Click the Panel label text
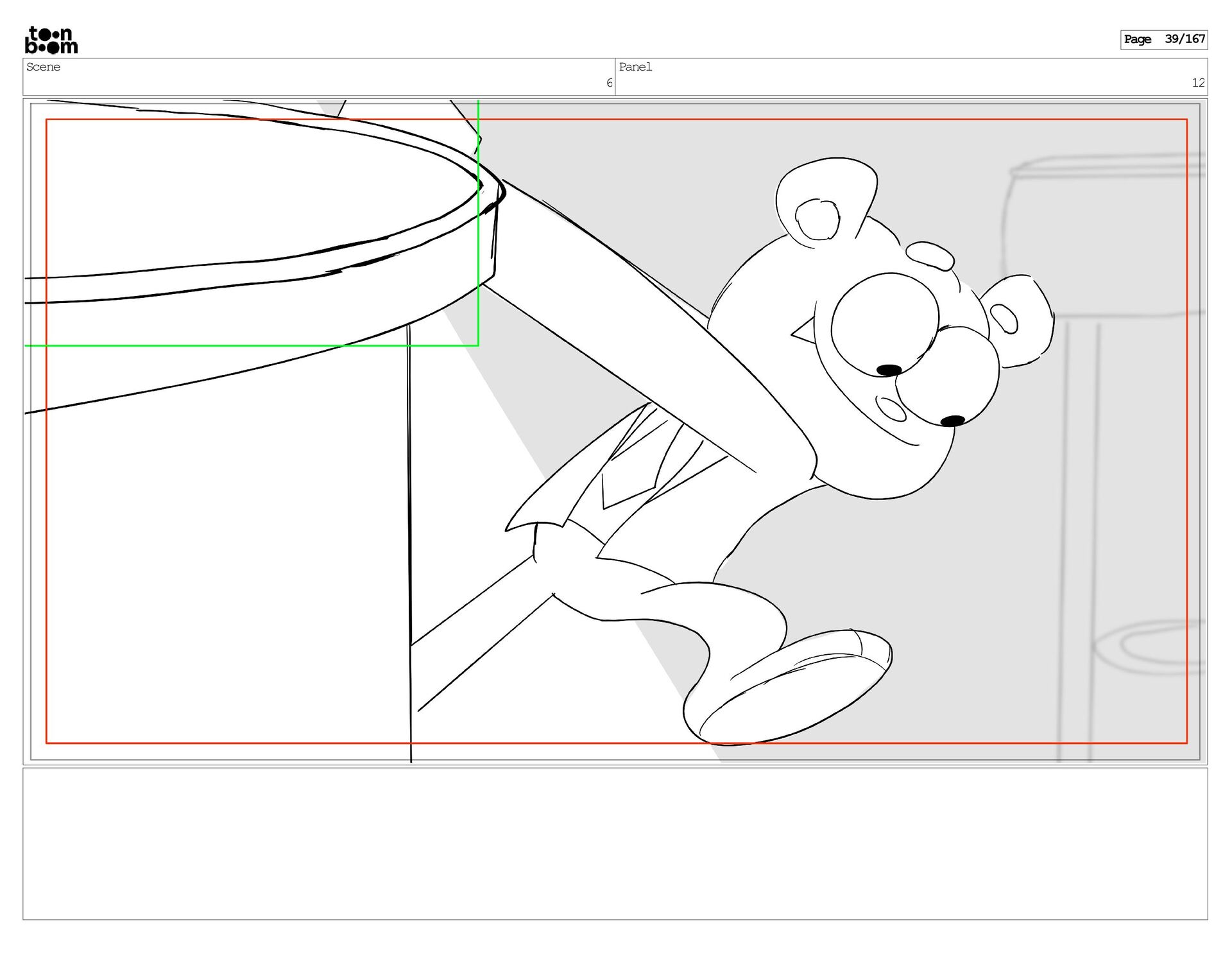The height and width of the screenshot is (954, 1232). [x=635, y=67]
